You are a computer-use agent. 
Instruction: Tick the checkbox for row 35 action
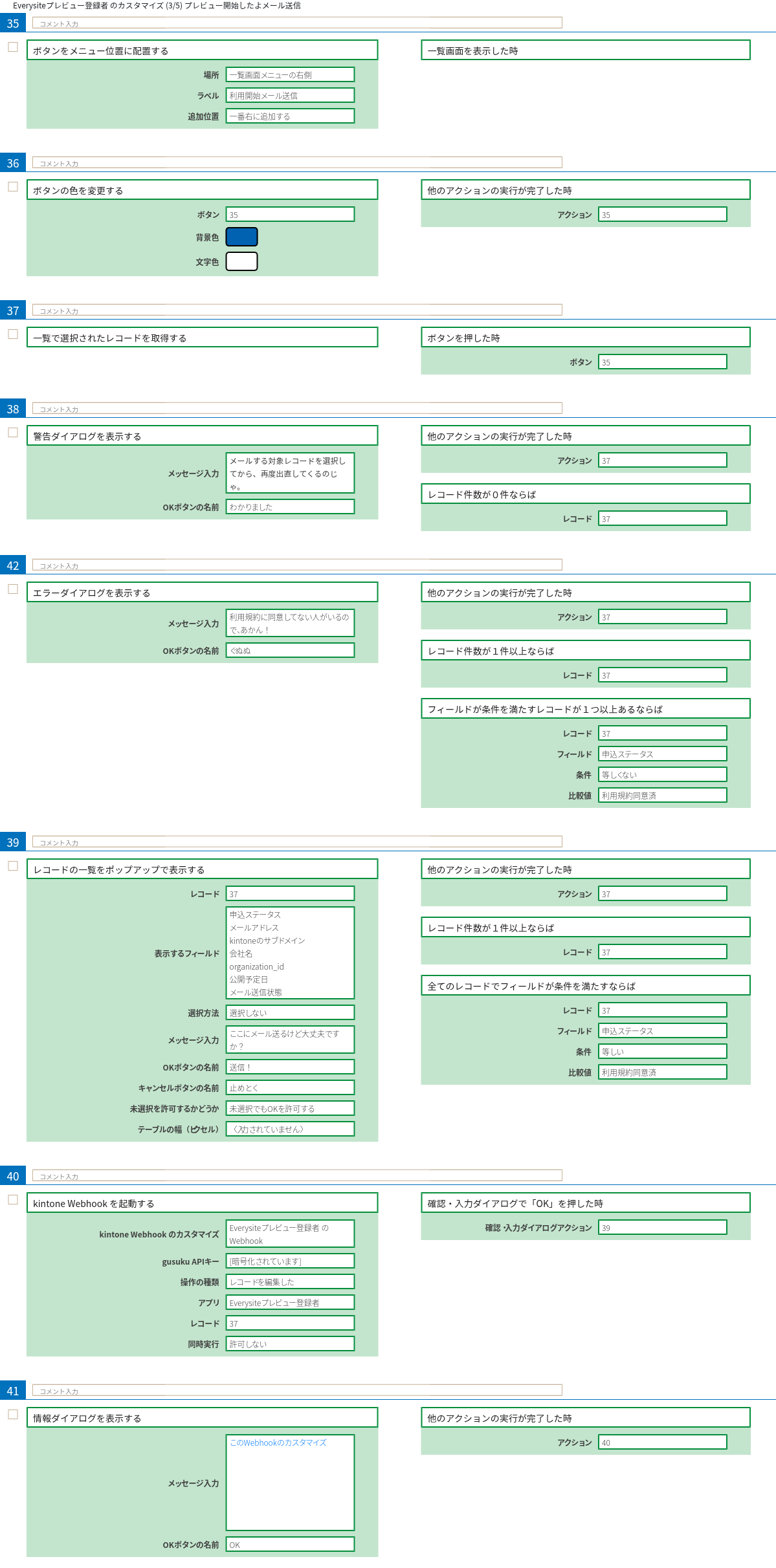tap(13, 47)
